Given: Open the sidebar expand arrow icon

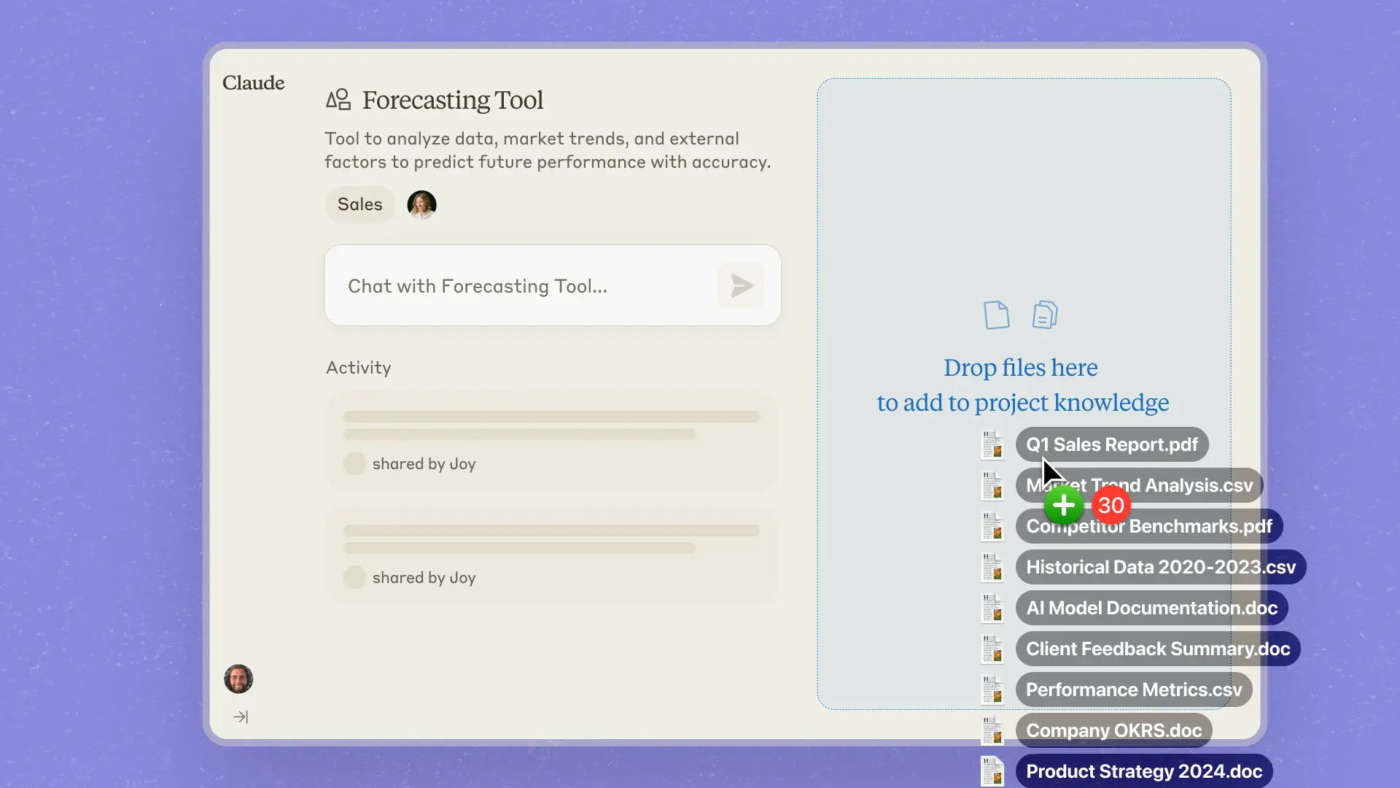Looking at the screenshot, I should 240,717.
